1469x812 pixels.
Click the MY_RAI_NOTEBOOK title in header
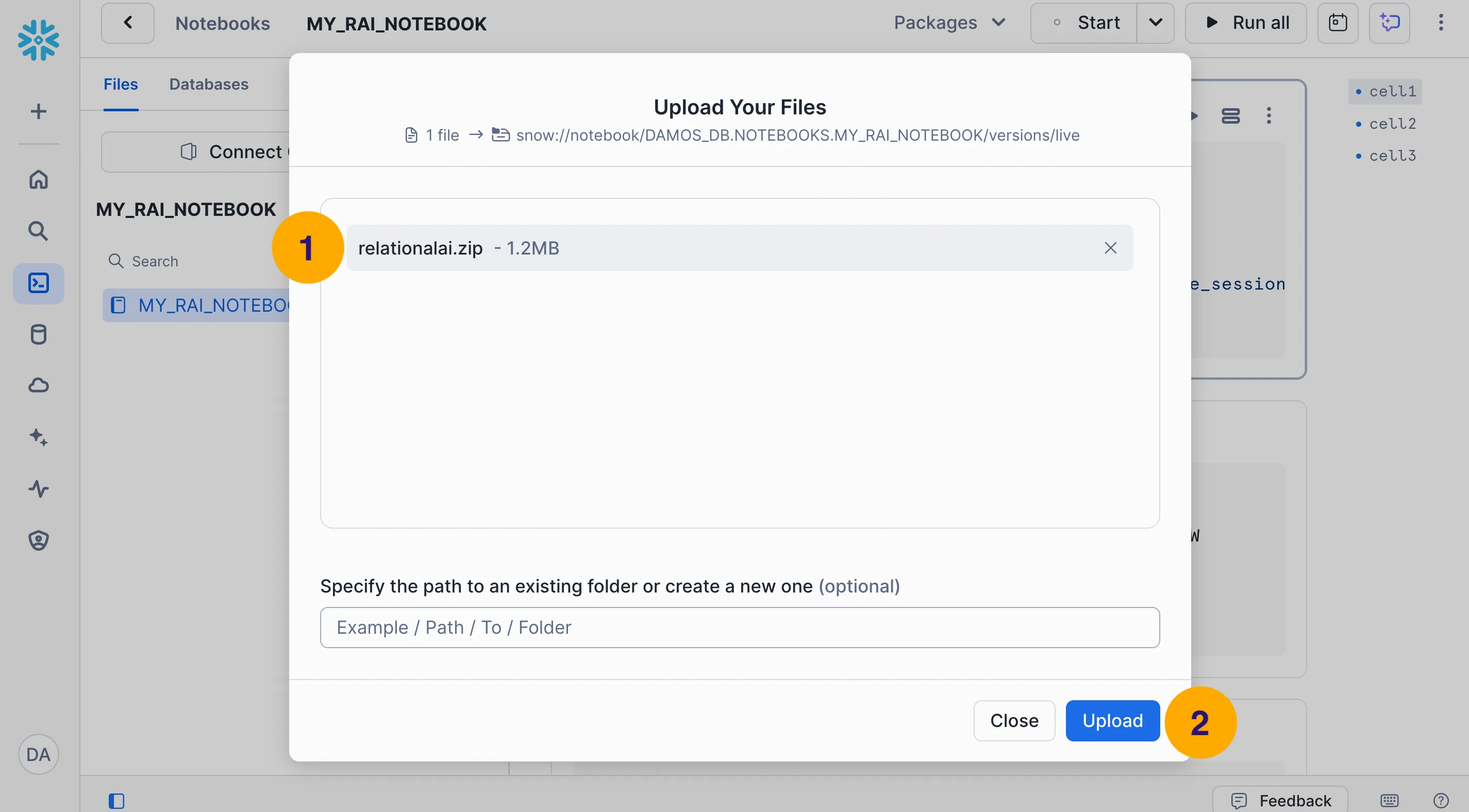[396, 24]
